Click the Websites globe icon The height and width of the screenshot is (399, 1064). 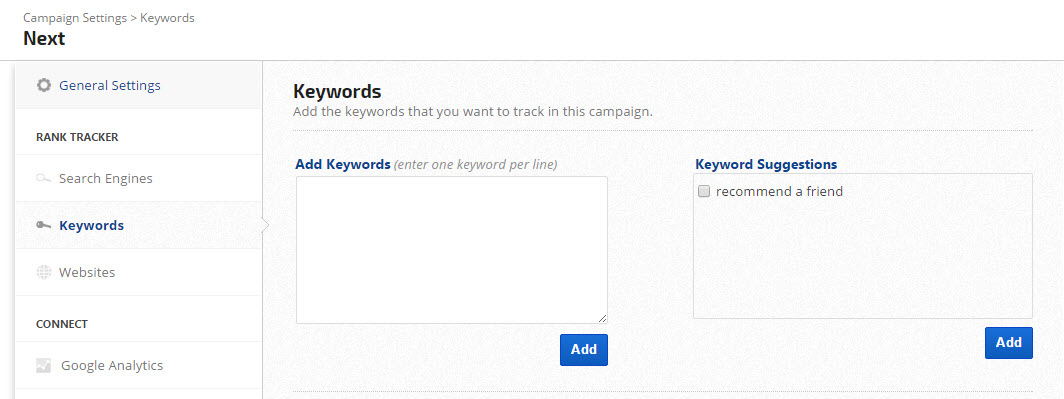(44, 272)
